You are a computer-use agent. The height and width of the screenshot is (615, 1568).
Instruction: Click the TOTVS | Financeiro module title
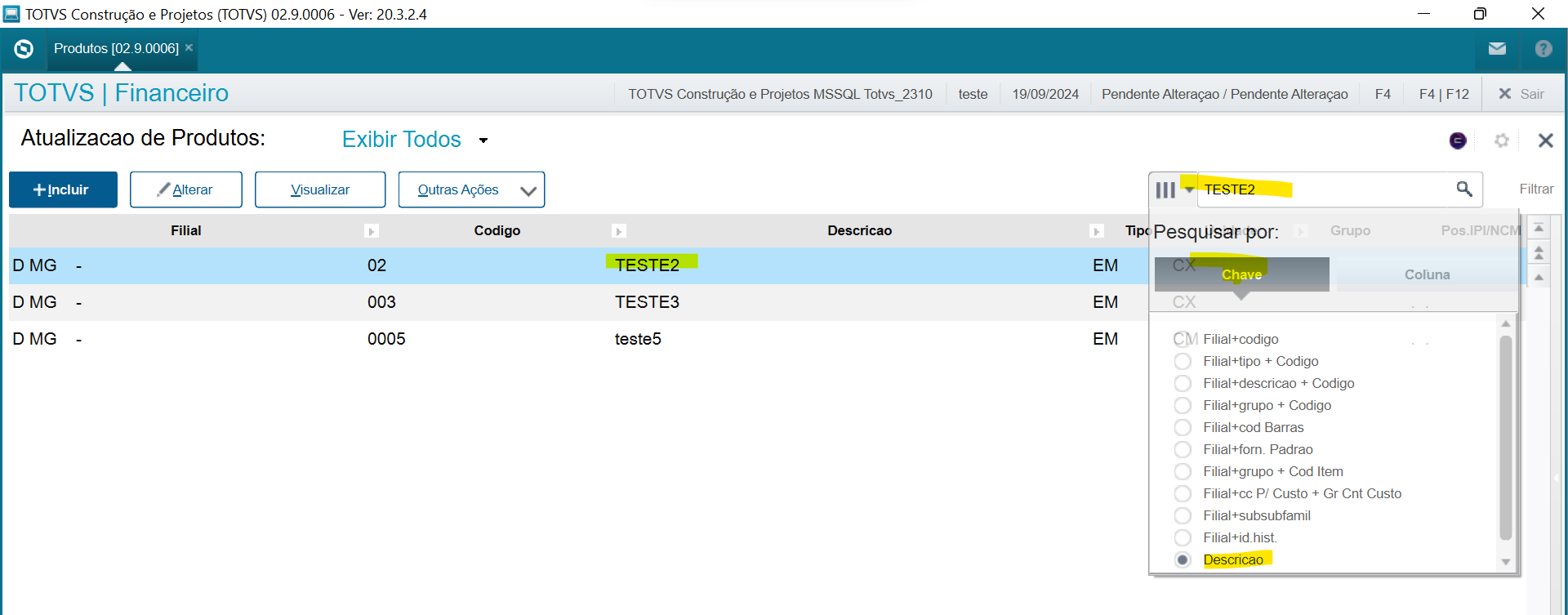tap(121, 93)
